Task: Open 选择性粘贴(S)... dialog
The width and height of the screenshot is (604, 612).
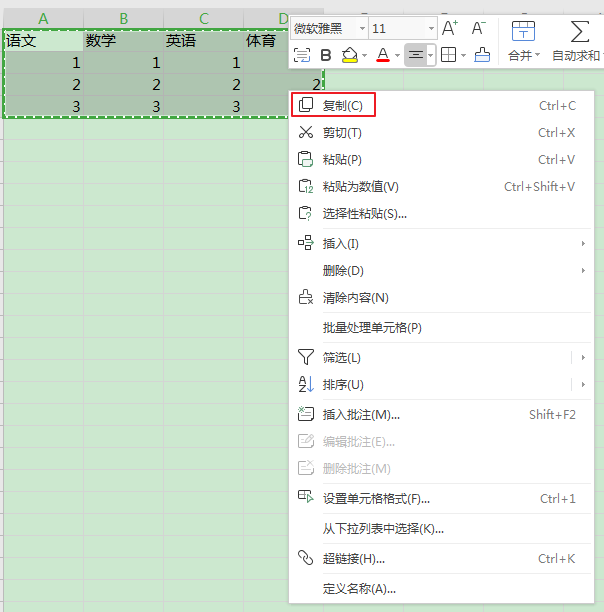Action: 441,213
